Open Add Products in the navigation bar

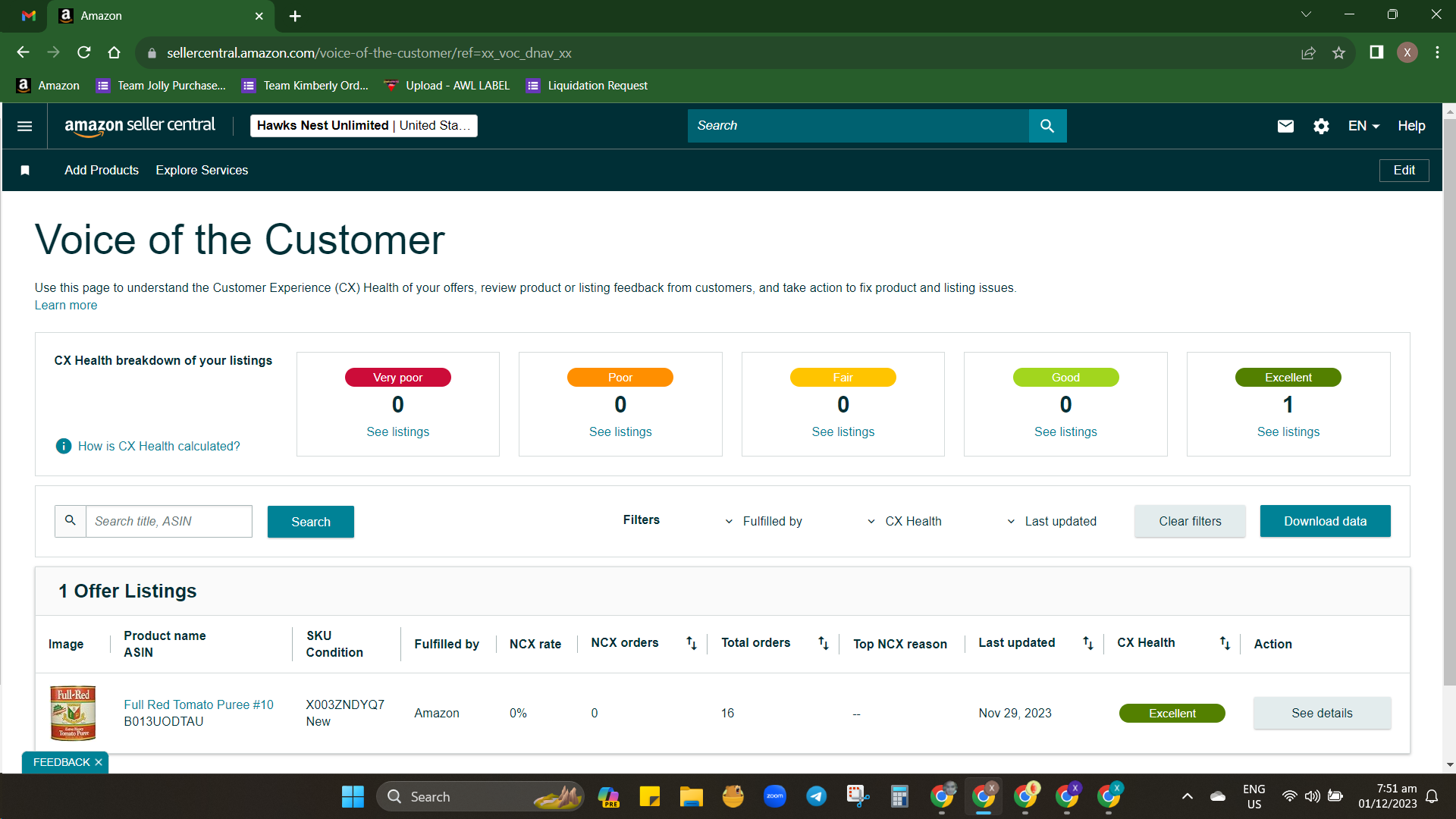click(102, 171)
